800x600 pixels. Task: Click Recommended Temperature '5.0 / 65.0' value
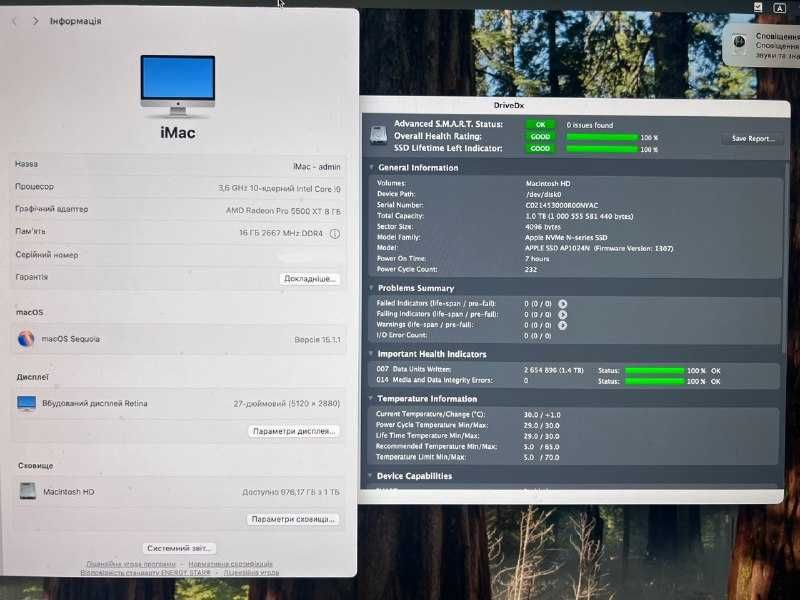click(x=541, y=447)
